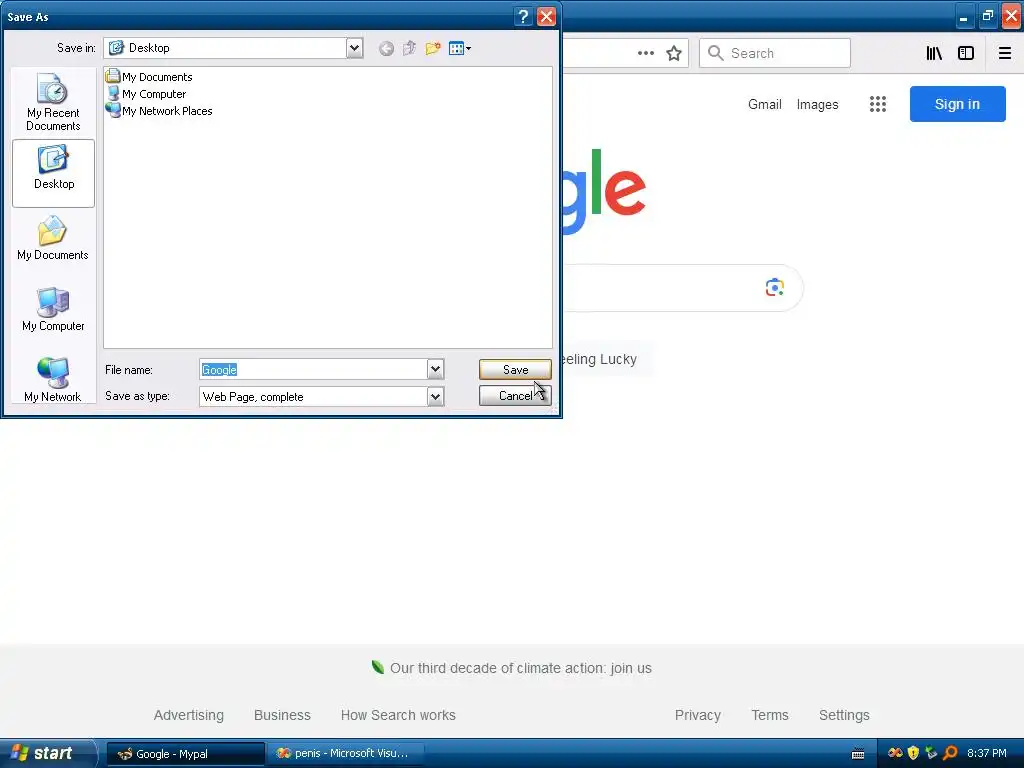Click the Cancel button
The height and width of the screenshot is (768, 1024).
click(515, 396)
